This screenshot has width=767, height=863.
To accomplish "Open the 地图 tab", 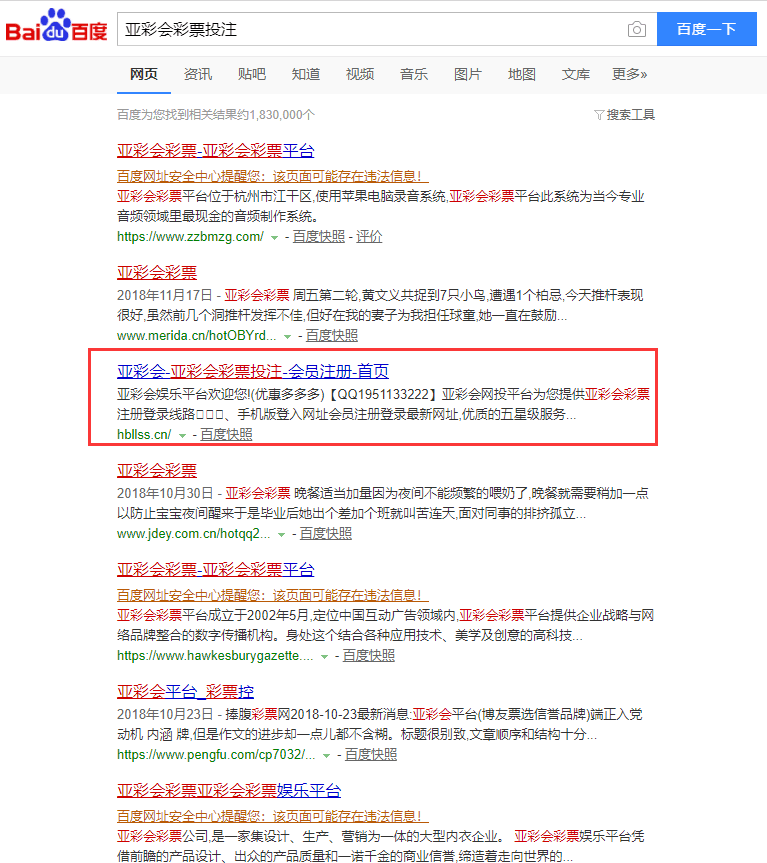I will tap(522, 74).
